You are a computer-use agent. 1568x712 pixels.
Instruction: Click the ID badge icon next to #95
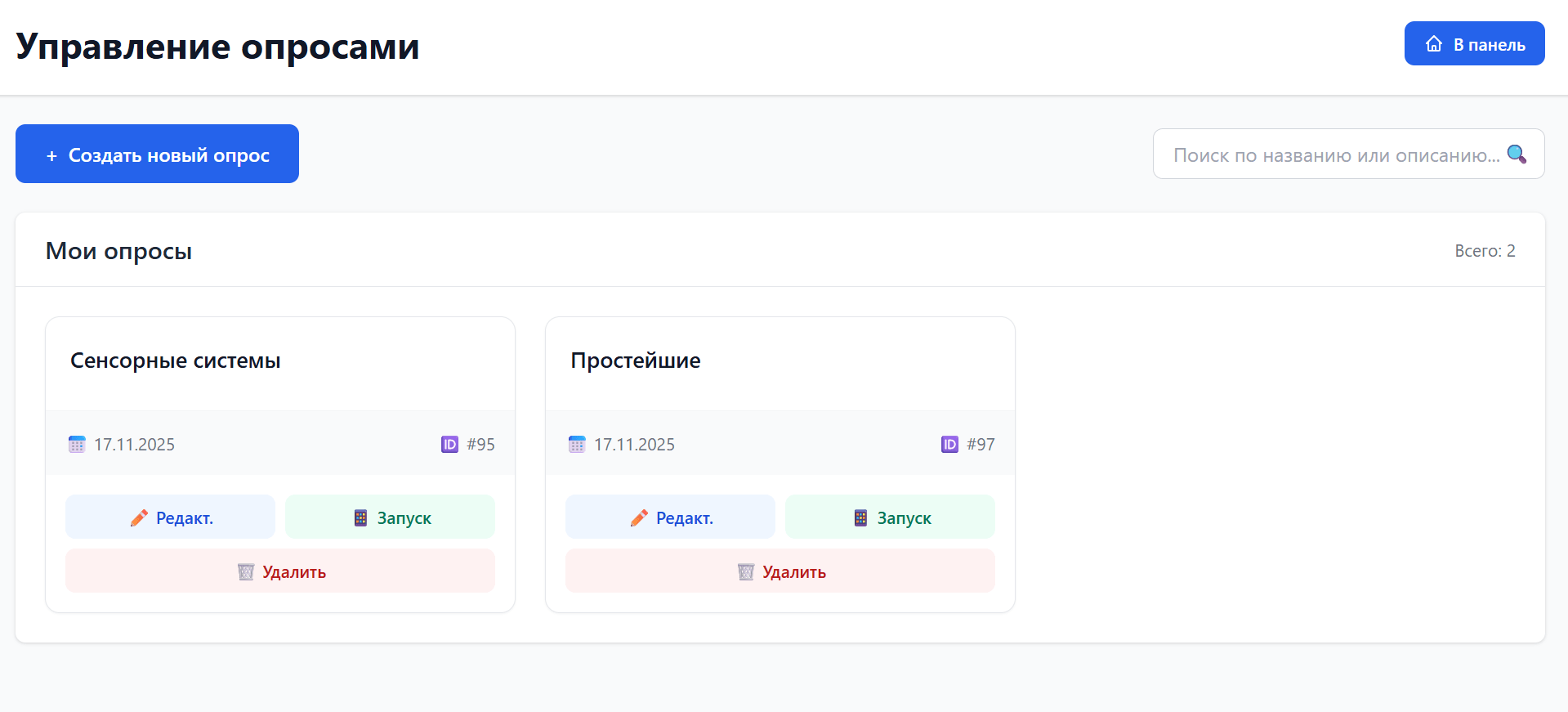[x=449, y=444]
